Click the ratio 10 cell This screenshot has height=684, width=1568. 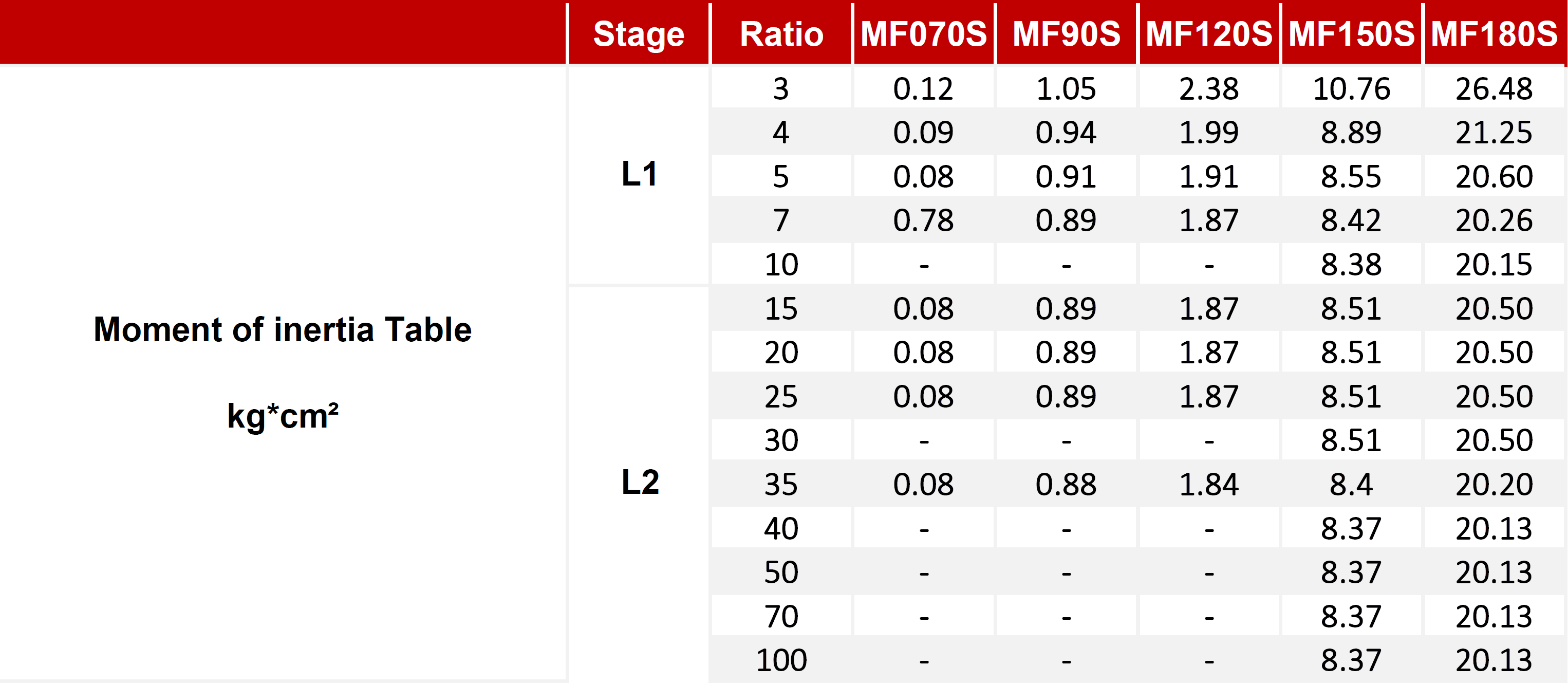tap(781, 264)
